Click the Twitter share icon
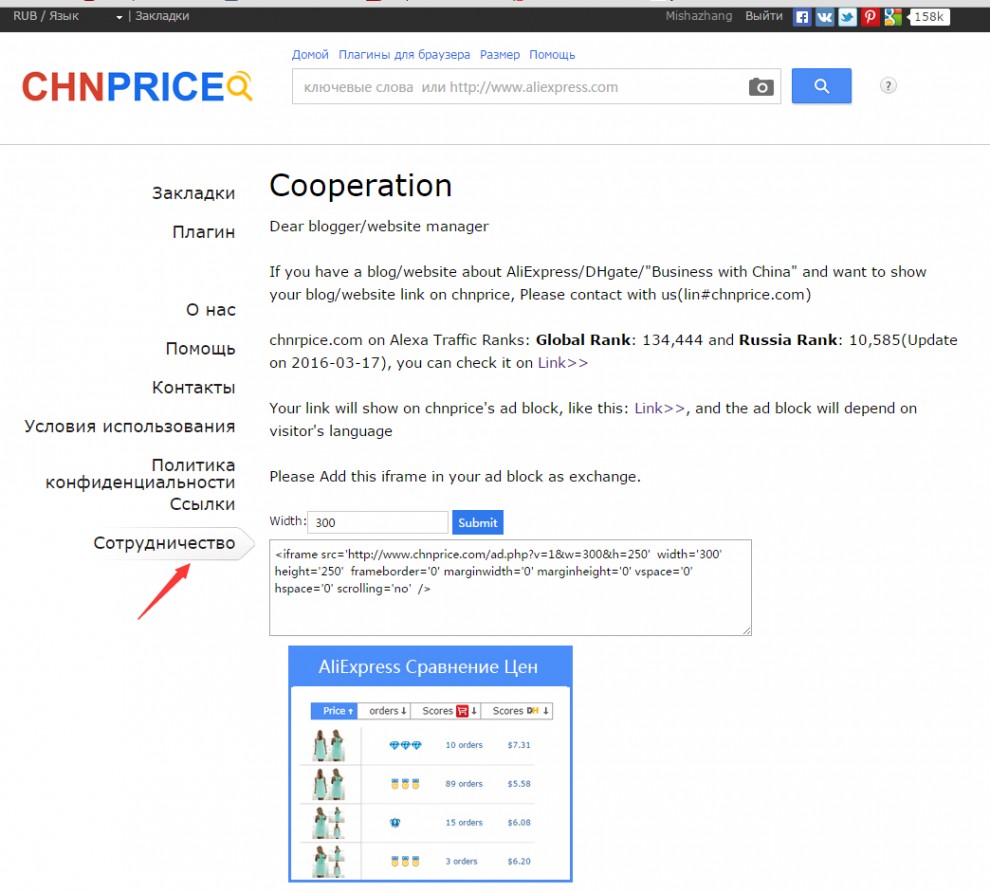990x892 pixels. click(x=847, y=17)
